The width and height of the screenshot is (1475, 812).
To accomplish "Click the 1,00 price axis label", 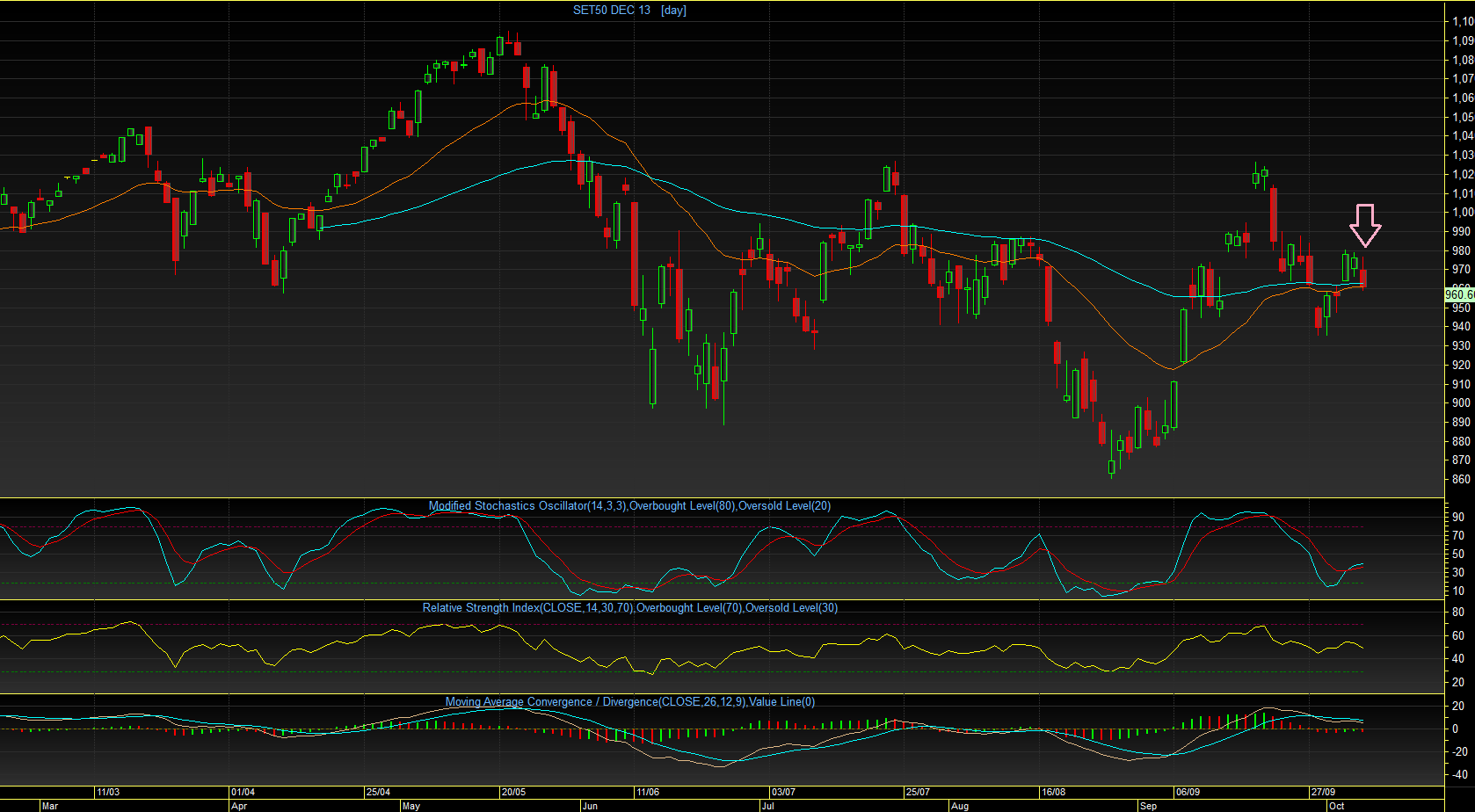I will [1463, 212].
